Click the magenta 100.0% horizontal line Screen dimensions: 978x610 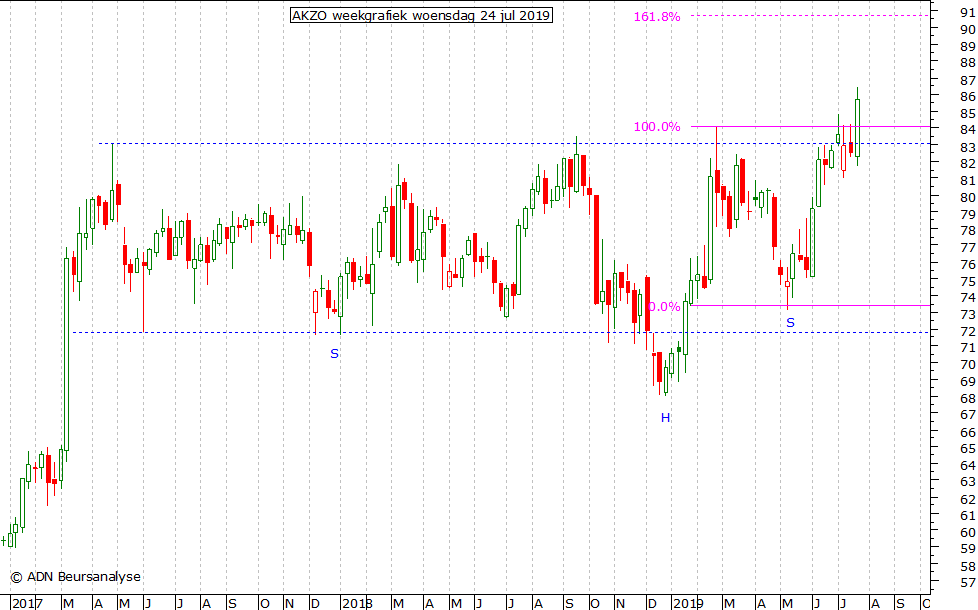pos(811,127)
